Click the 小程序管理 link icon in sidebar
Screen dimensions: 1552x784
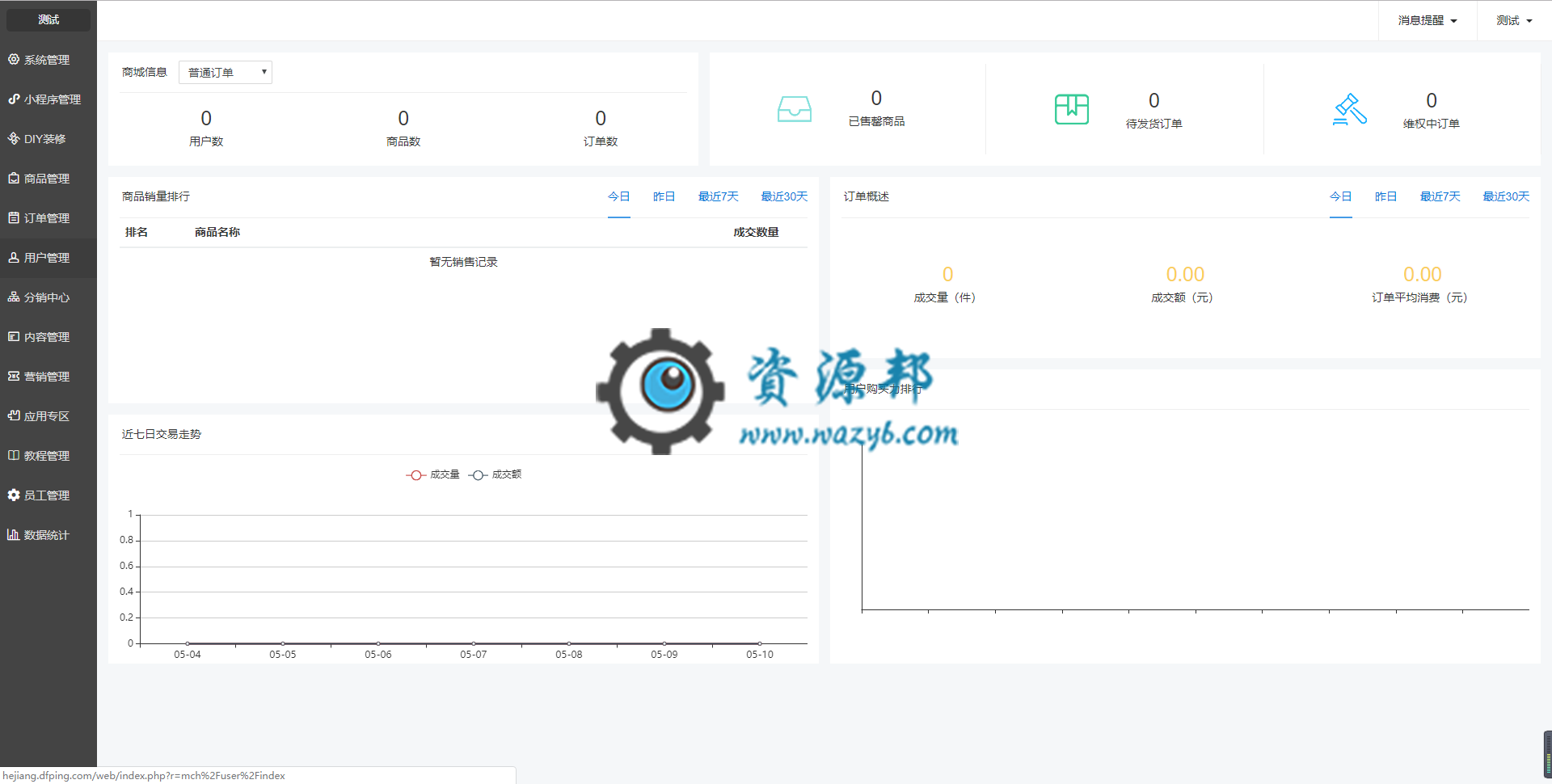click(x=14, y=99)
